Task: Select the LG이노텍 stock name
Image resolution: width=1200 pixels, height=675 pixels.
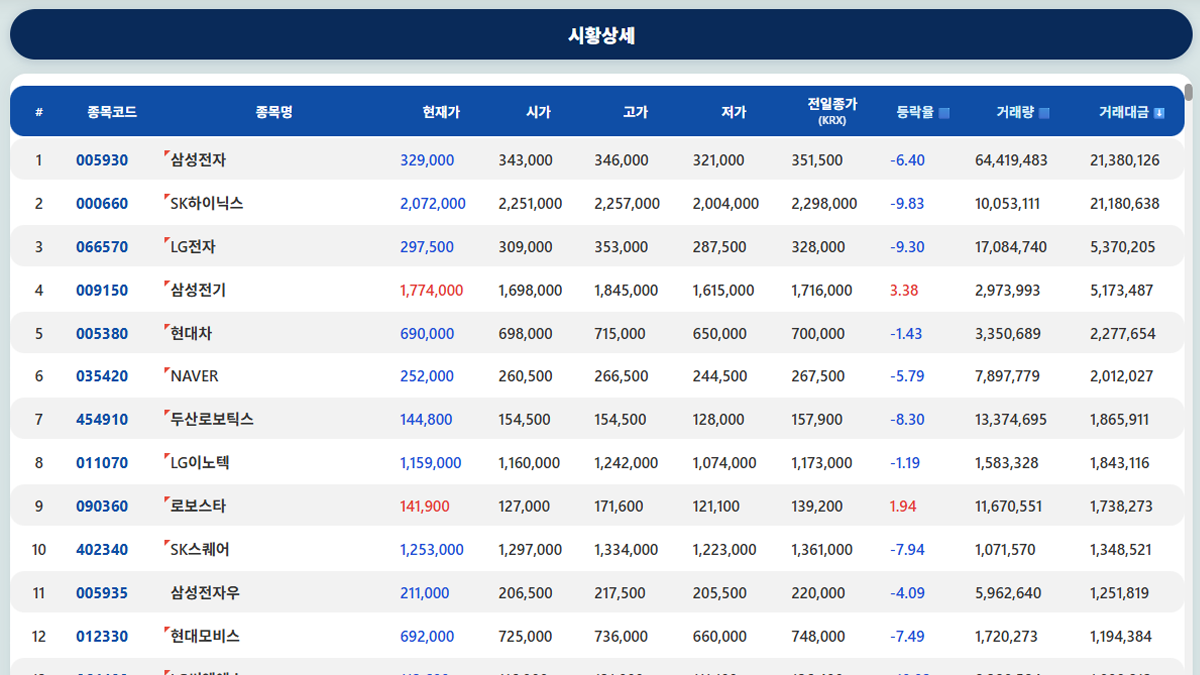Action: point(200,463)
